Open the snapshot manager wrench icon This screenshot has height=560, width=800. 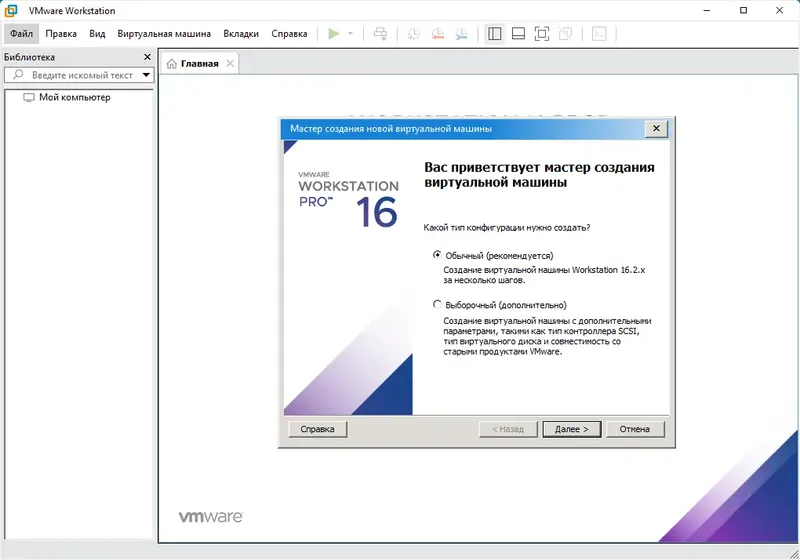point(461,34)
